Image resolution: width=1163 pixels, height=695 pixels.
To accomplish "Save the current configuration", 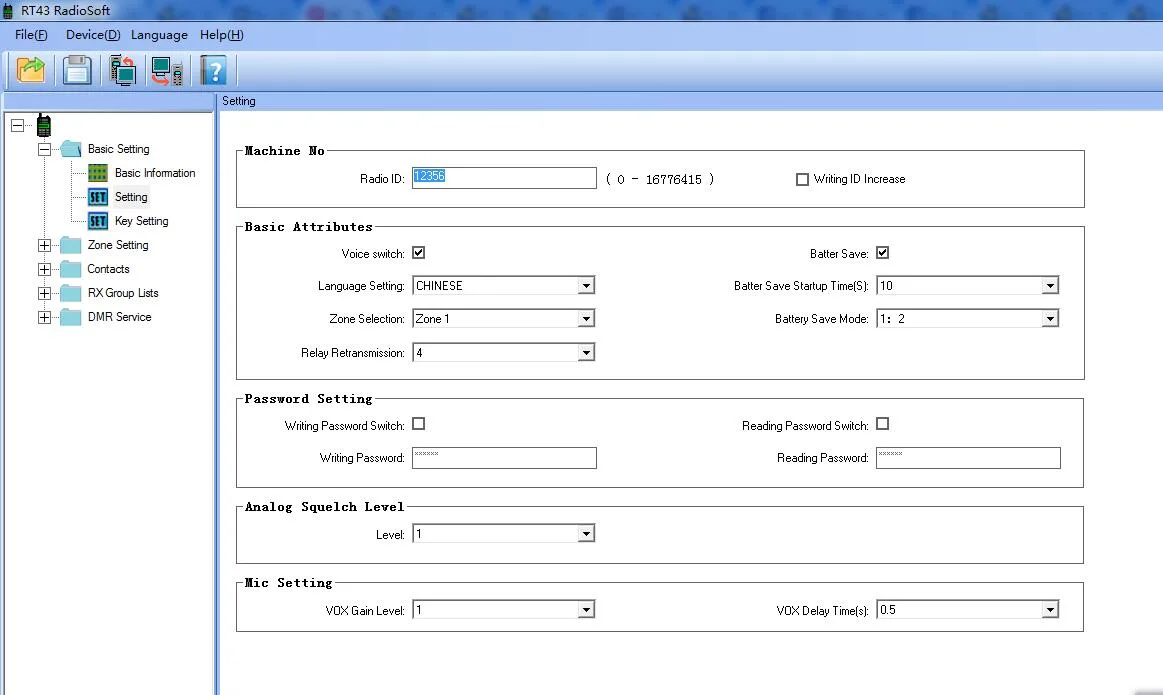I will 77,70.
